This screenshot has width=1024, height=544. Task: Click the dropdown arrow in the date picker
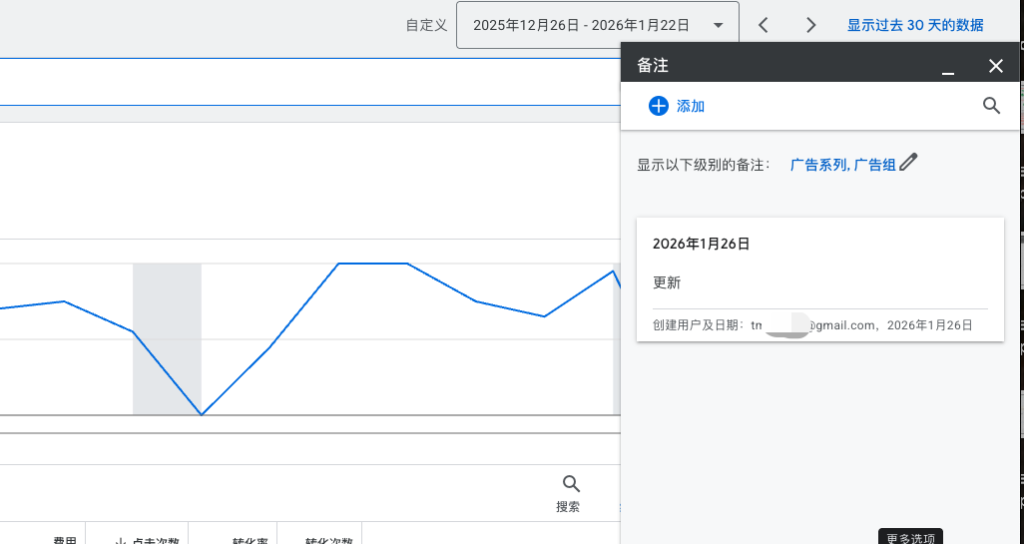[x=718, y=26]
